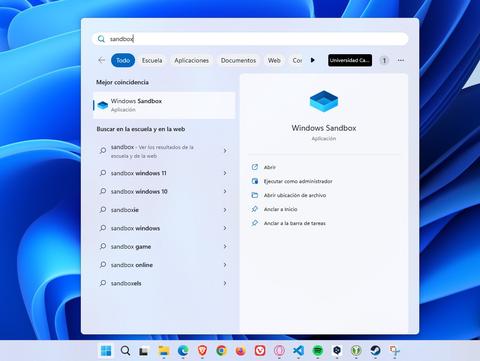Expand chevron for sandbox windows 11
480x361 pixels.
225,173
